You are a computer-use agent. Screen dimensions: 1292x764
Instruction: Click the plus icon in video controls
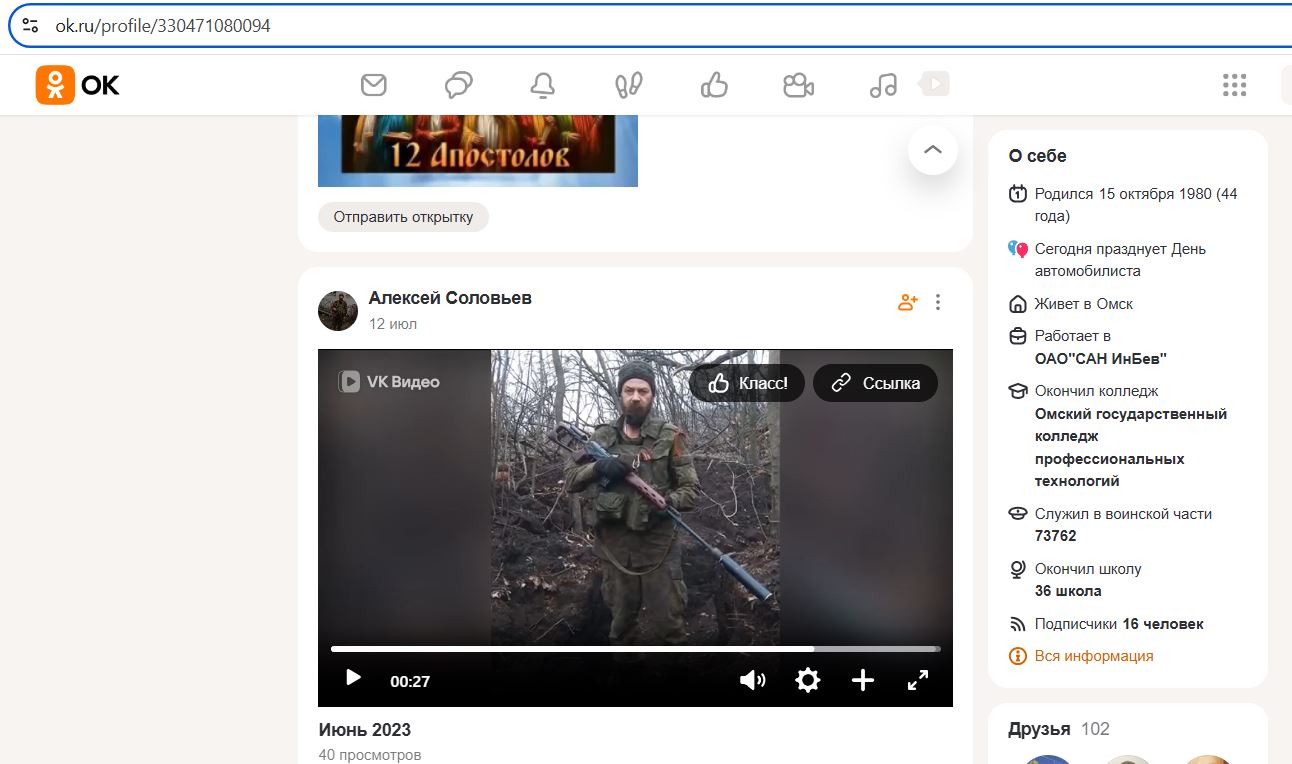click(863, 680)
